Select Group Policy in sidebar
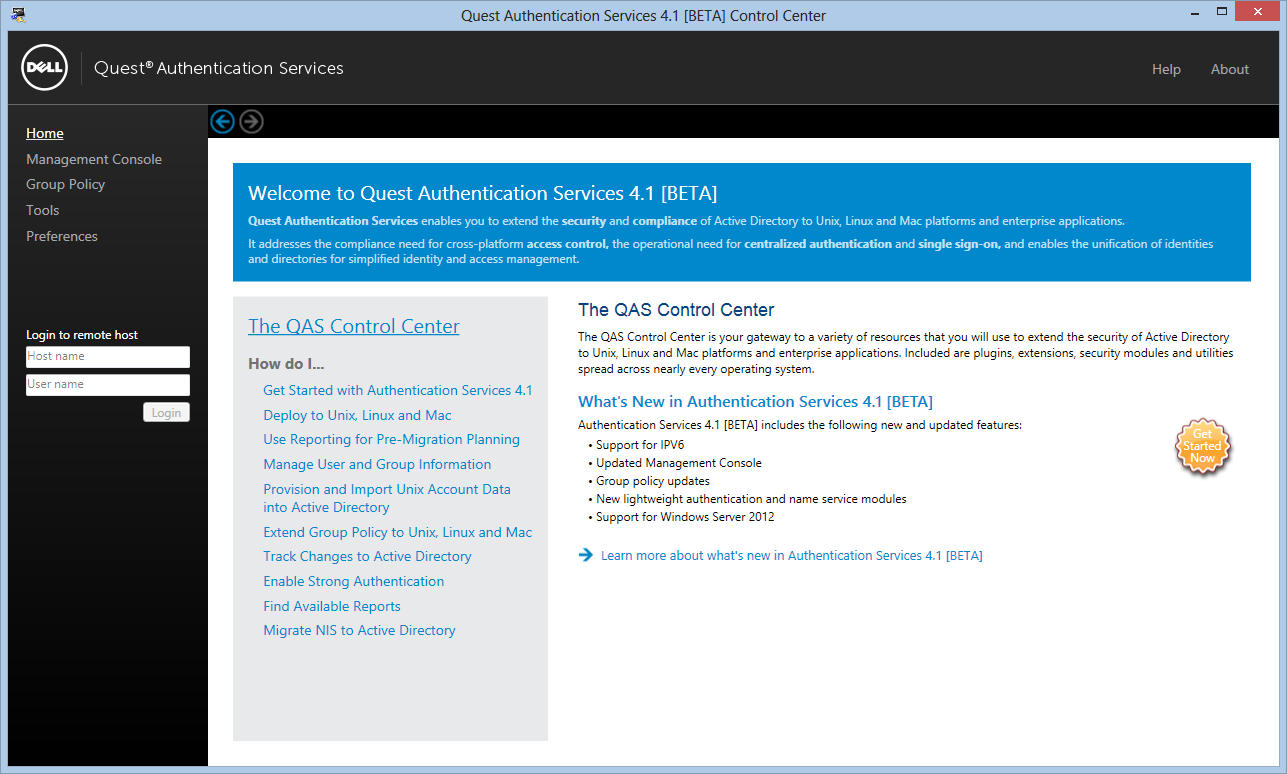This screenshot has height=774, width=1287. point(65,184)
